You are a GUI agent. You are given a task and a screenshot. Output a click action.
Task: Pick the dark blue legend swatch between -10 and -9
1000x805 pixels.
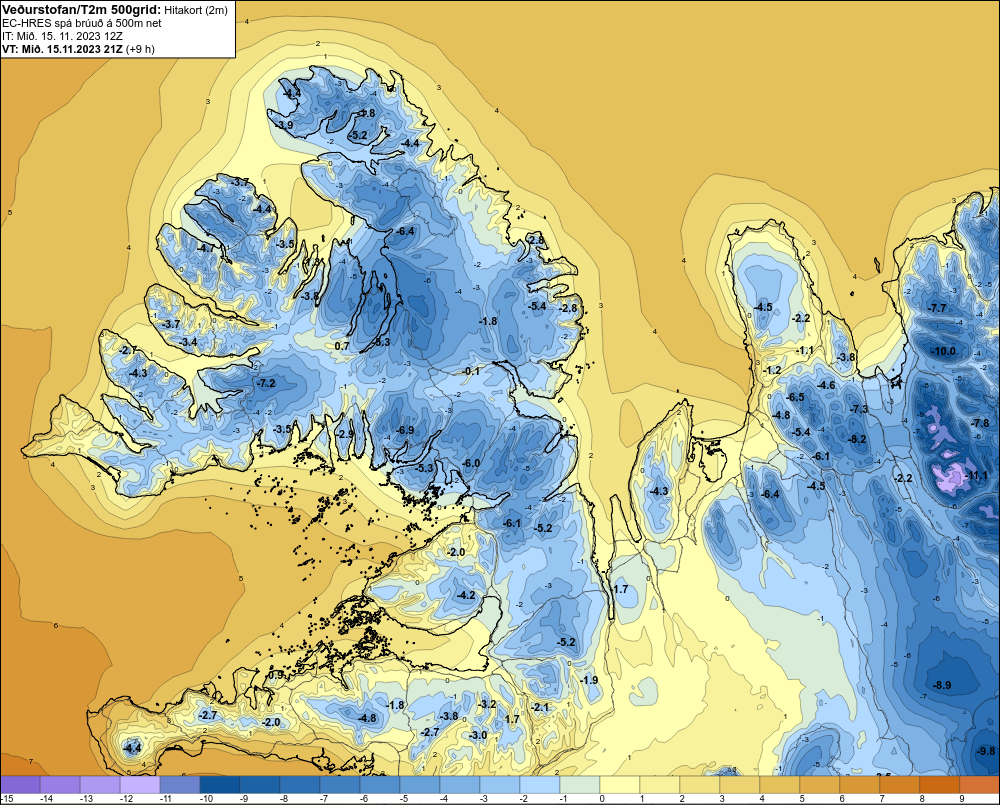click(x=219, y=784)
